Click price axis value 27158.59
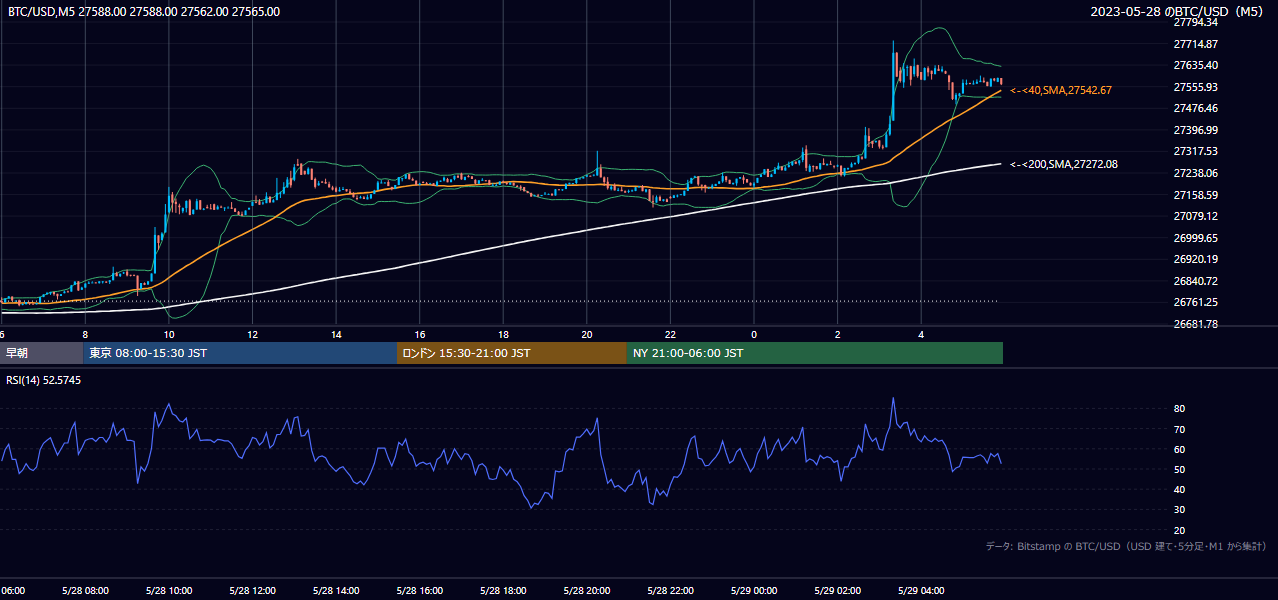The image size is (1278, 600). pos(1195,195)
